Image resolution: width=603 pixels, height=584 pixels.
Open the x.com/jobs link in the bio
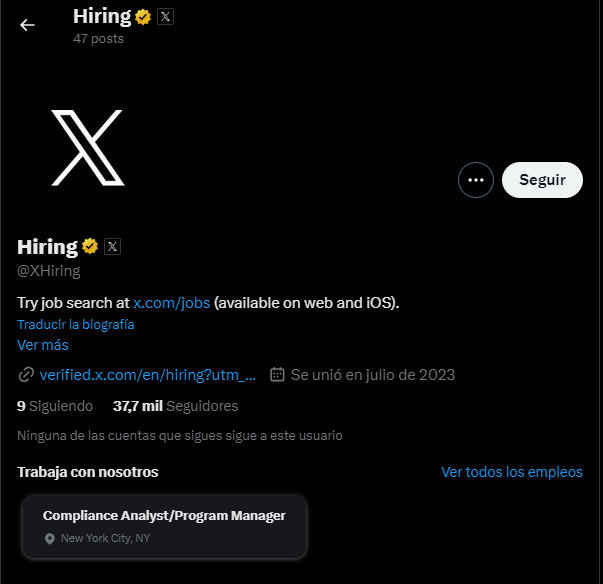point(171,302)
